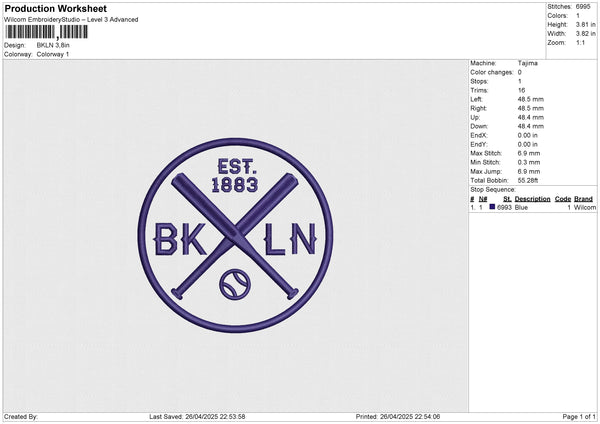Click the 'Created By:' footer label
The width and height of the screenshot is (600, 424).
(21, 417)
